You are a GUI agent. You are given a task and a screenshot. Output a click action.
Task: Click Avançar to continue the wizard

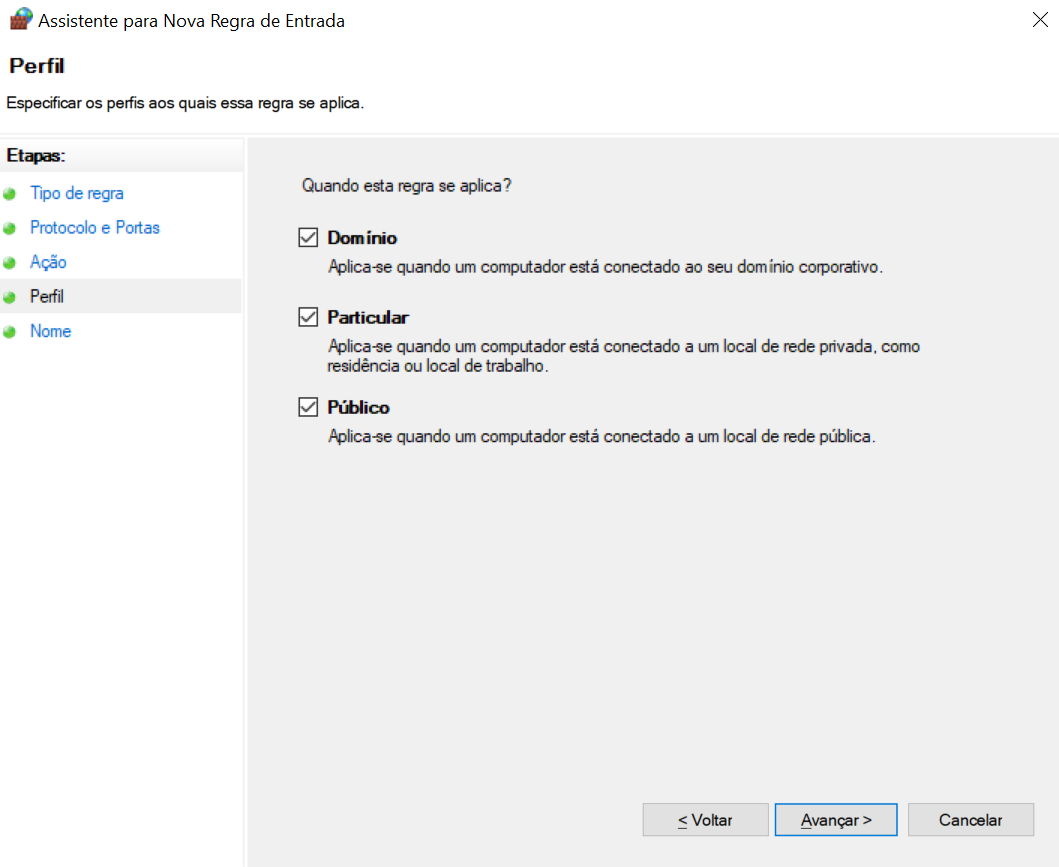[x=836, y=820]
